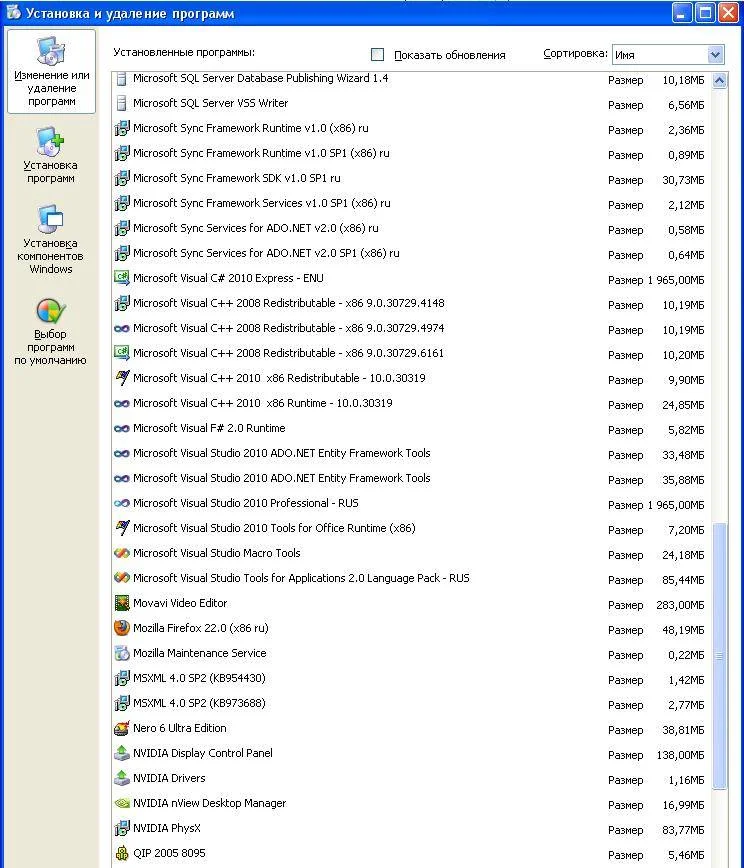The height and width of the screenshot is (868, 744).
Task: Click the Nero 6 Ultra Edition icon
Action: tap(121, 728)
